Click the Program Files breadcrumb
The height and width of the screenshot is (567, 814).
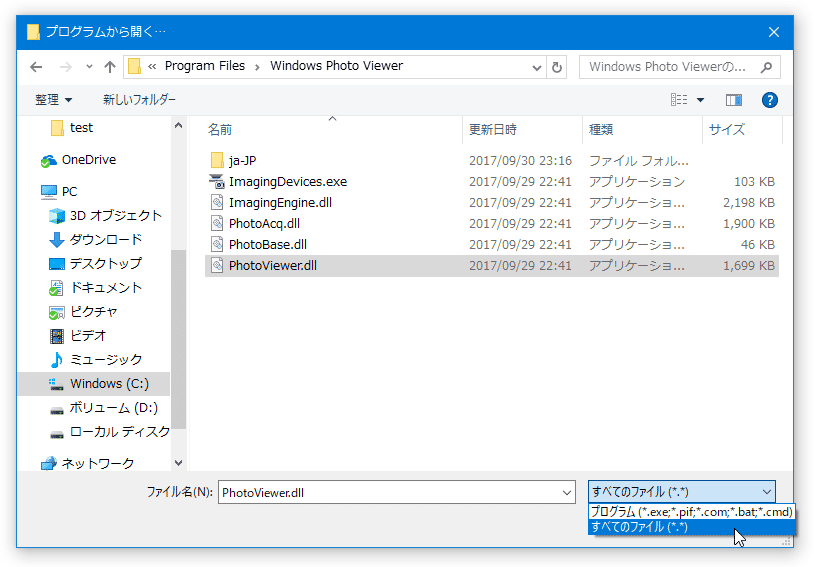point(205,66)
